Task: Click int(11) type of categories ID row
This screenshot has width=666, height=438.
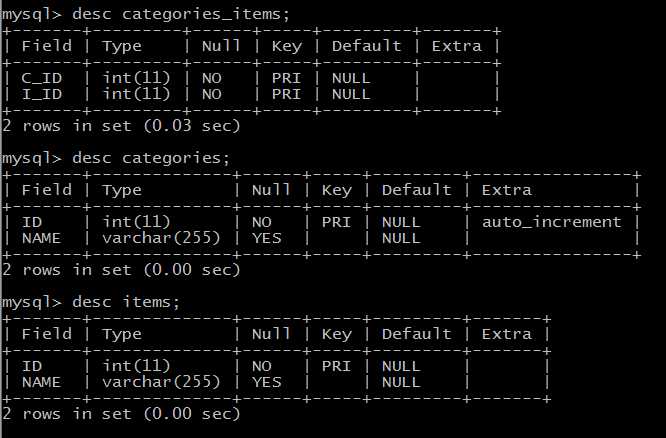Action: pyautogui.click(x=136, y=222)
